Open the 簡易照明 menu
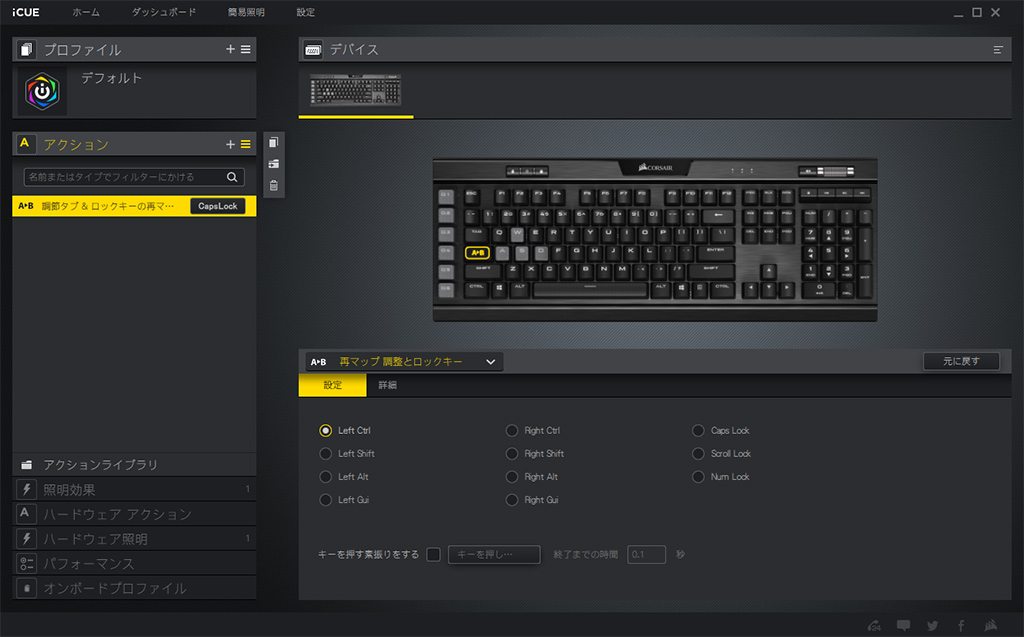Image resolution: width=1024 pixels, height=637 pixels. pos(246,12)
